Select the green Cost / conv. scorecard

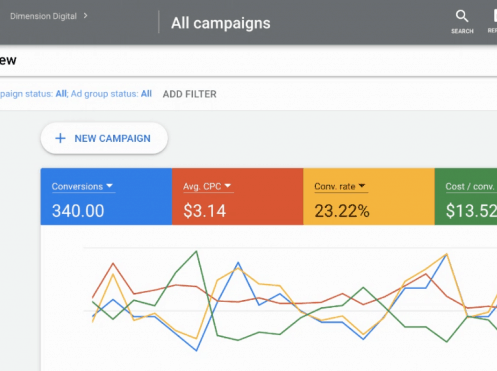(x=466, y=196)
